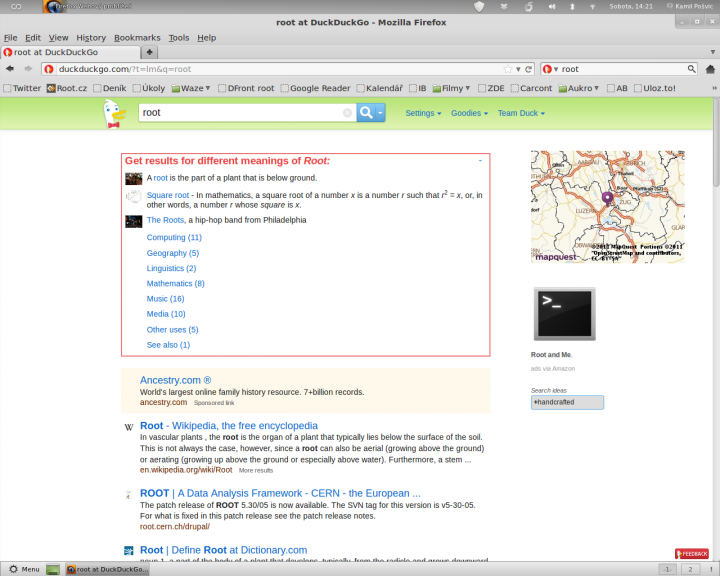Open a new tab with the plus button
Viewport: 720px width, 576px height.
(x=149, y=52)
